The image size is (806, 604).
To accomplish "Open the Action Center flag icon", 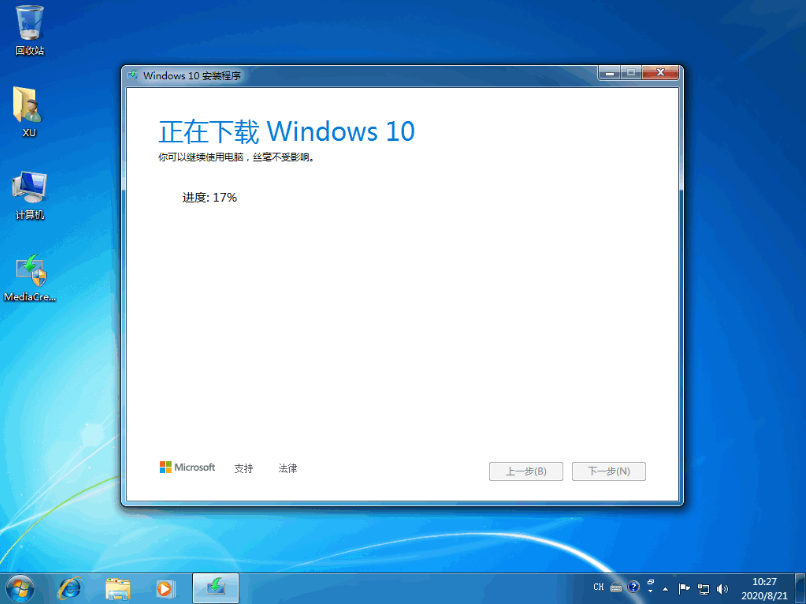I will click(x=684, y=587).
